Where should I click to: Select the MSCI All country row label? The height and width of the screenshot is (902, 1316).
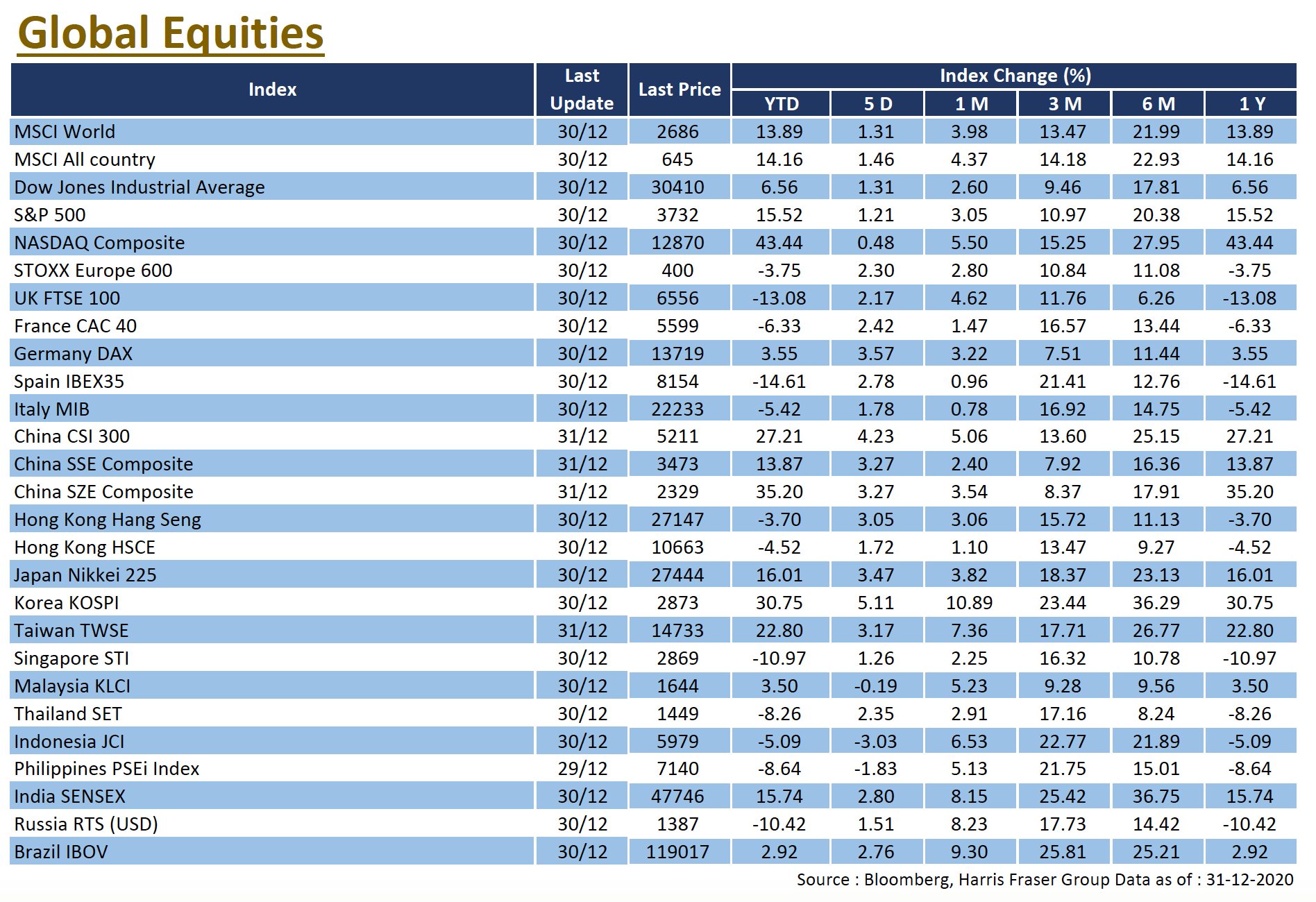click(x=85, y=160)
